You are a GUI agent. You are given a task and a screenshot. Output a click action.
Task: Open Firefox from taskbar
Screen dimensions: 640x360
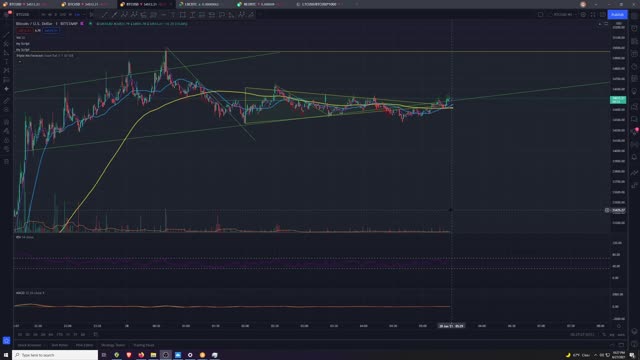[141, 355]
